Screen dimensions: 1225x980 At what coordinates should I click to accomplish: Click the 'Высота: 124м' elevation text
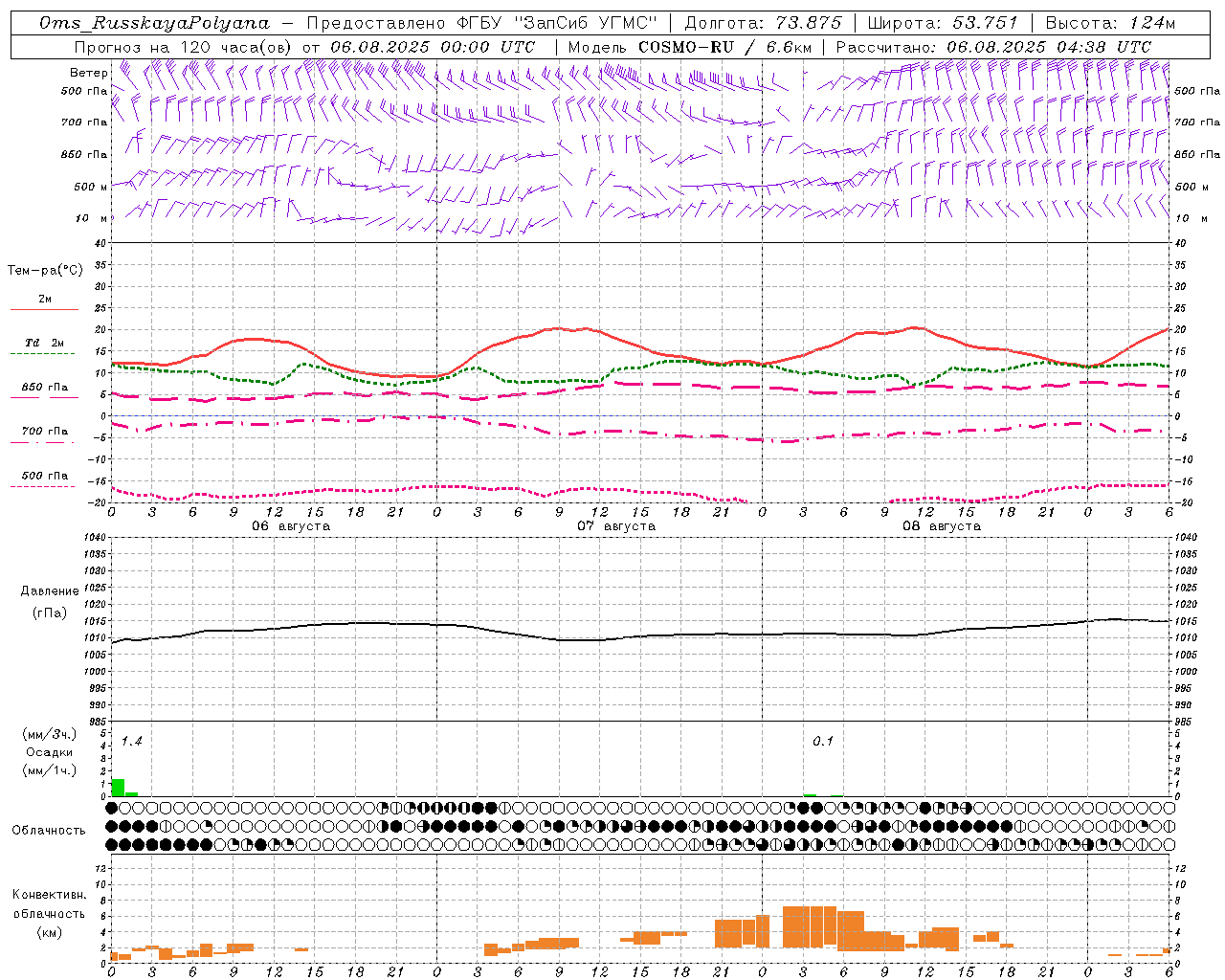pos(1110,23)
